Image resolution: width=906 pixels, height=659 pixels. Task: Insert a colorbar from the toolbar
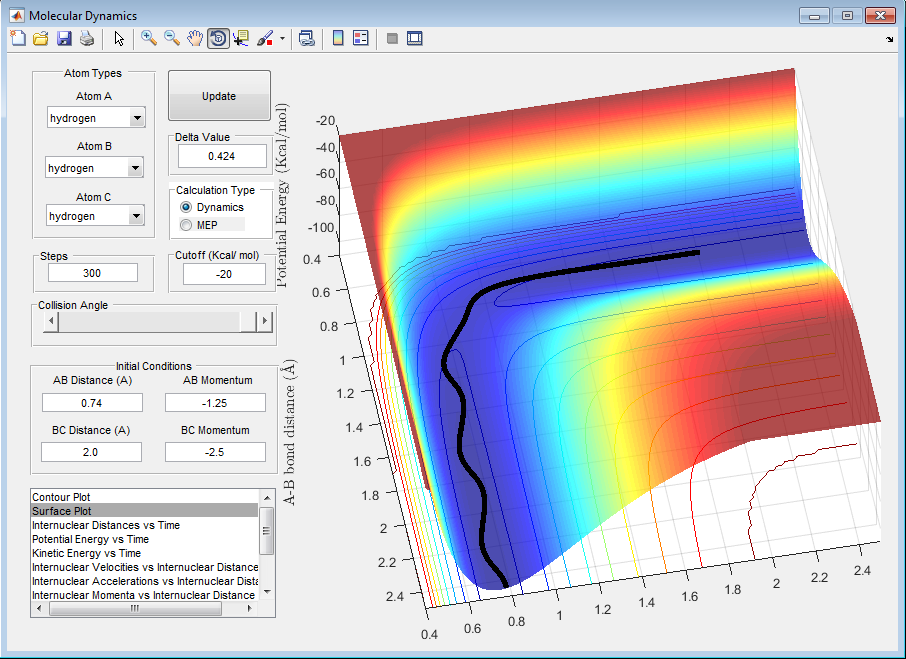tap(338, 39)
